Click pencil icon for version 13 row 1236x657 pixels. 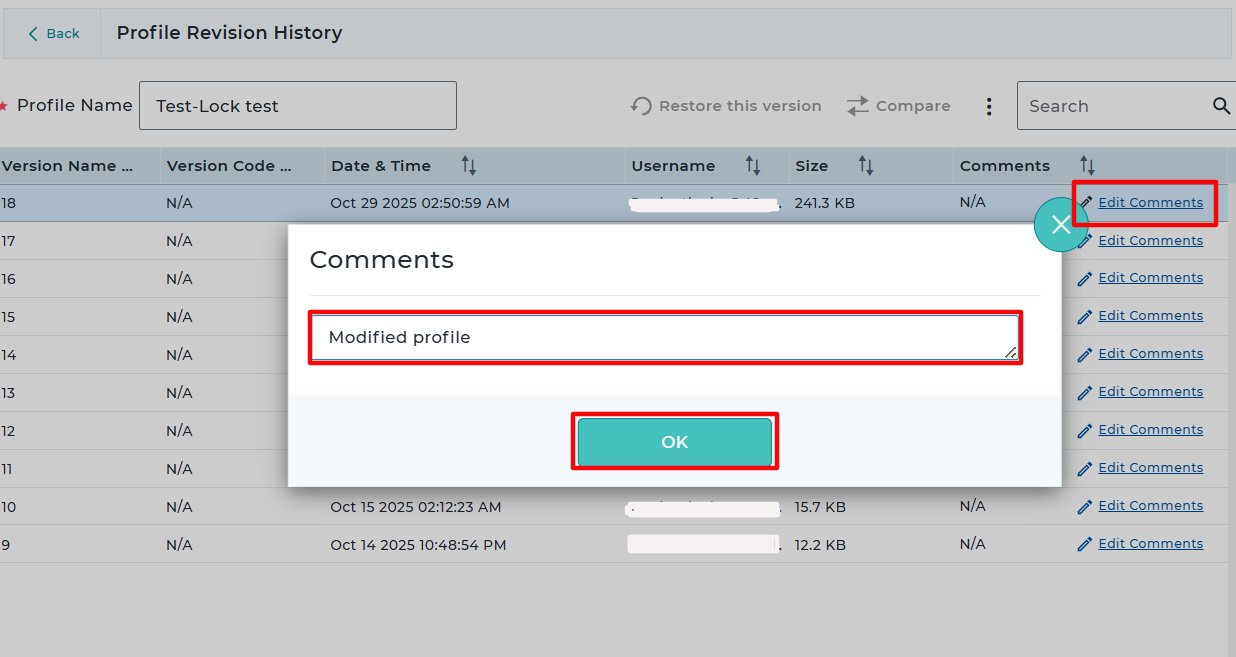[x=1085, y=393]
